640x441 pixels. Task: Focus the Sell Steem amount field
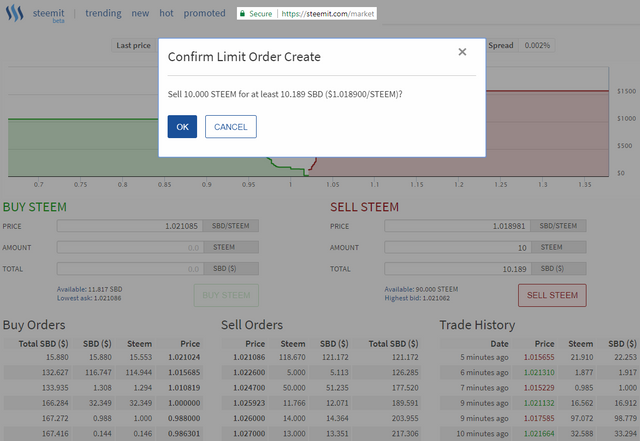coord(457,247)
